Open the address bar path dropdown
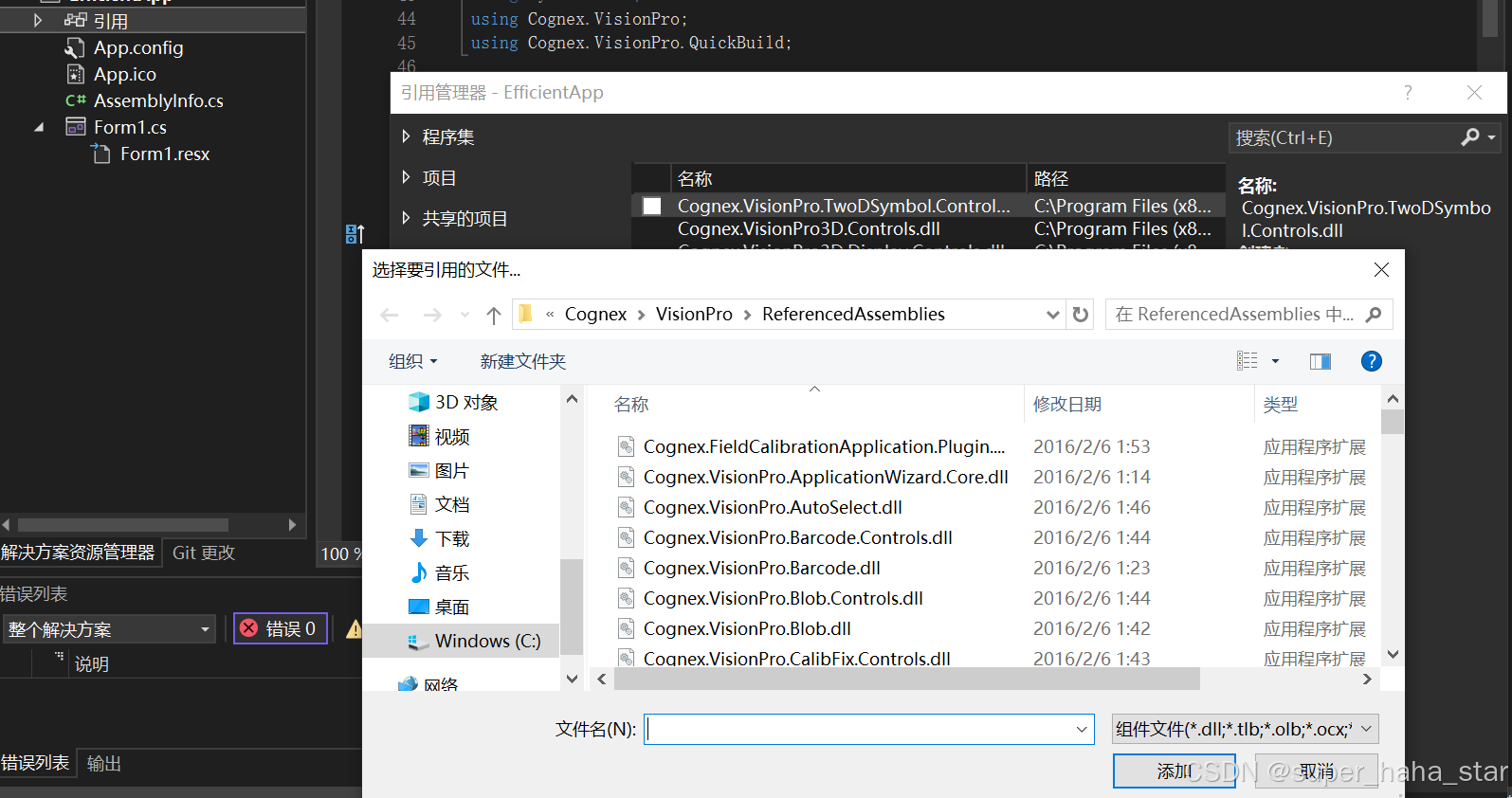This screenshot has height=798, width=1512. (1052, 315)
